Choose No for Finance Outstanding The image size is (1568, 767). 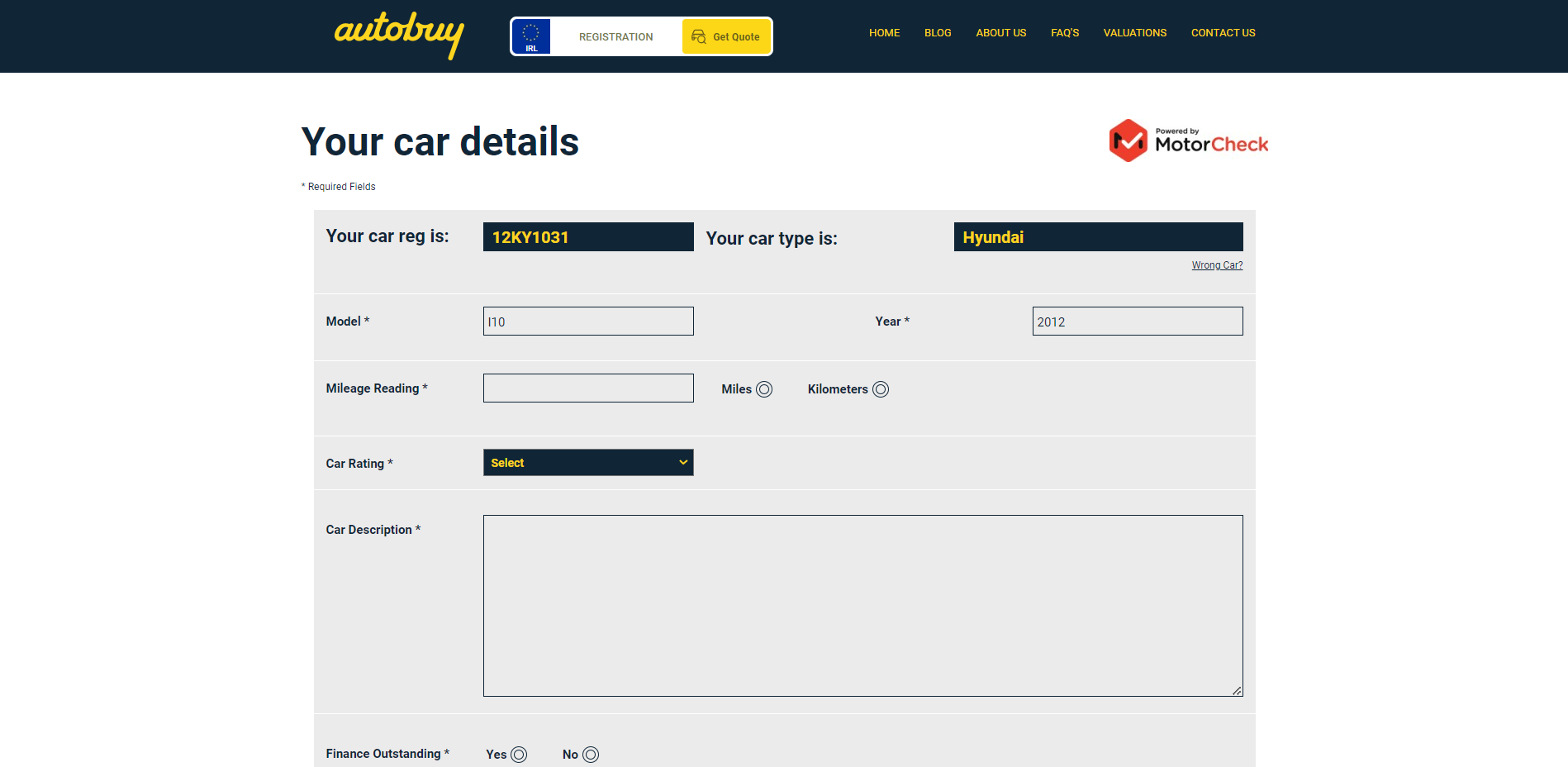click(x=591, y=755)
